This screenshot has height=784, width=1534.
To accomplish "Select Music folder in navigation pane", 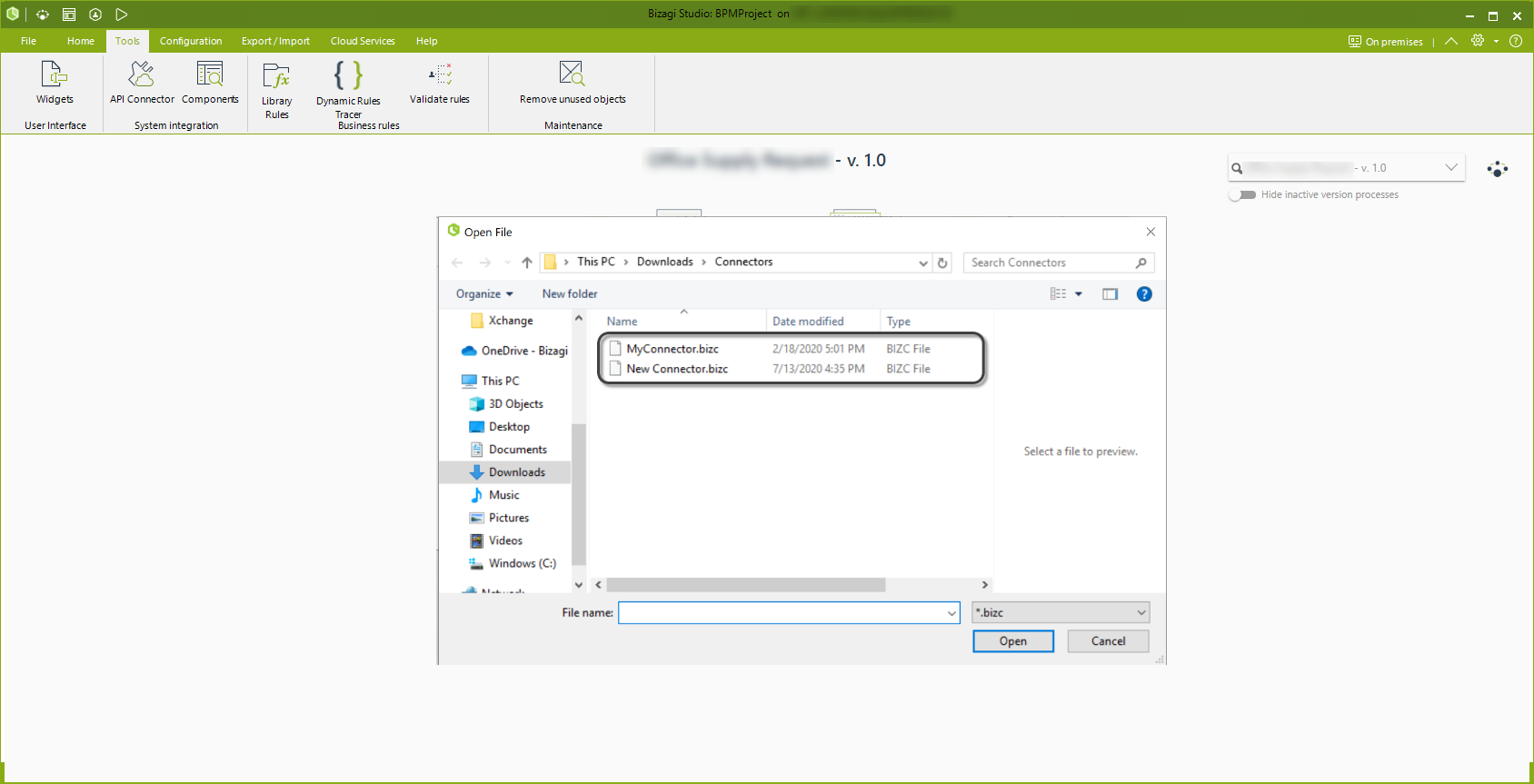I will point(494,495).
